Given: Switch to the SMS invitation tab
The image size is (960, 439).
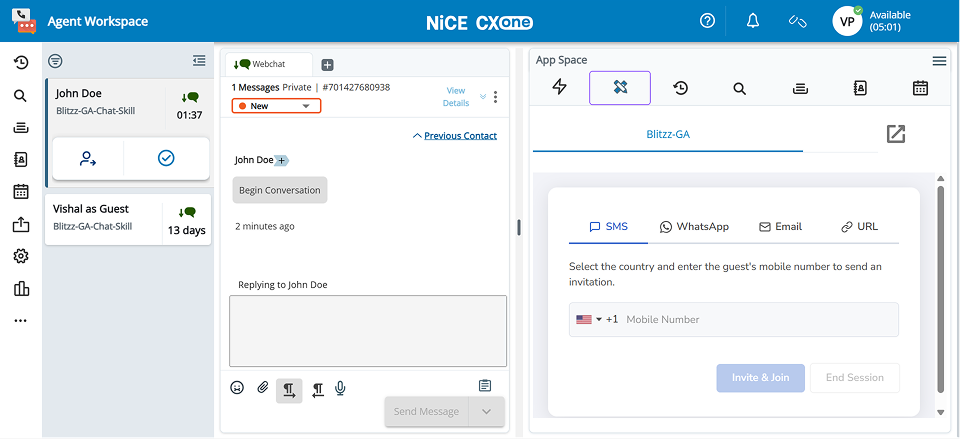Looking at the screenshot, I should click(609, 227).
